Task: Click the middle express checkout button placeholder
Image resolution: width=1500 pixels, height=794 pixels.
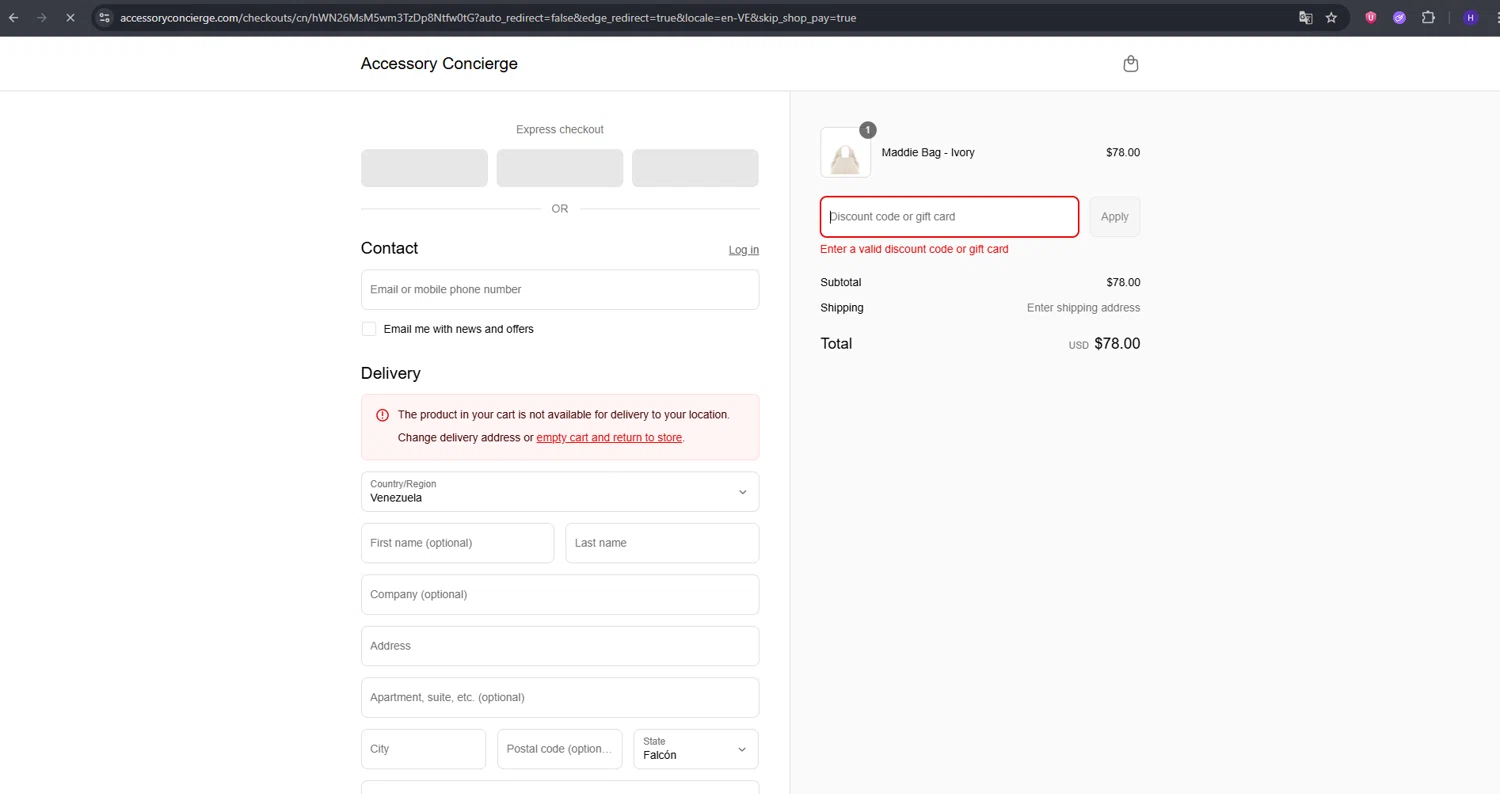Action: coord(560,168)
